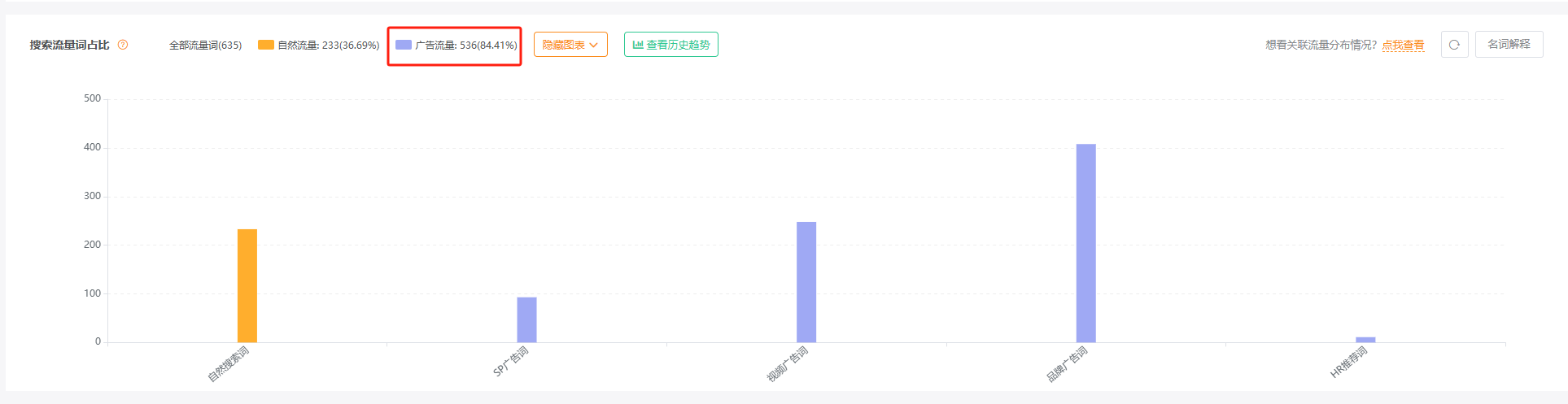Click the tiny HR推荐词 bar
Screen dimensions: 1568x404
click(x=1365, y=339)
